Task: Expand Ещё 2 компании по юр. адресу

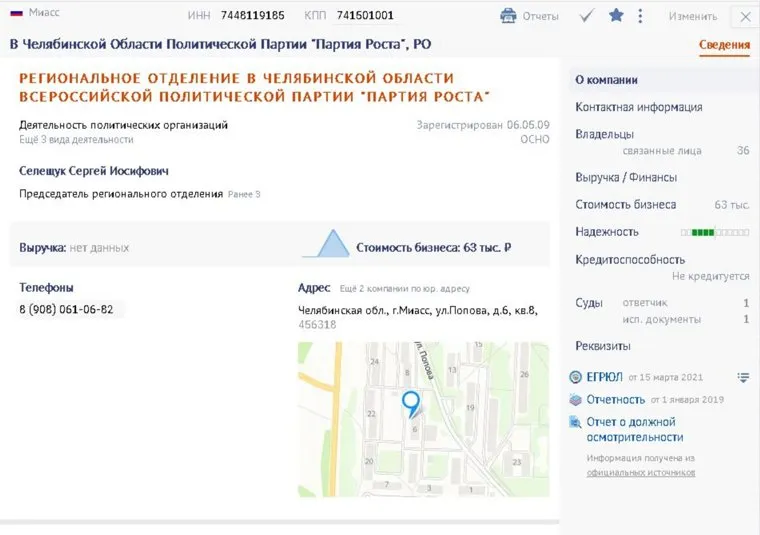Action: [404, 288]
